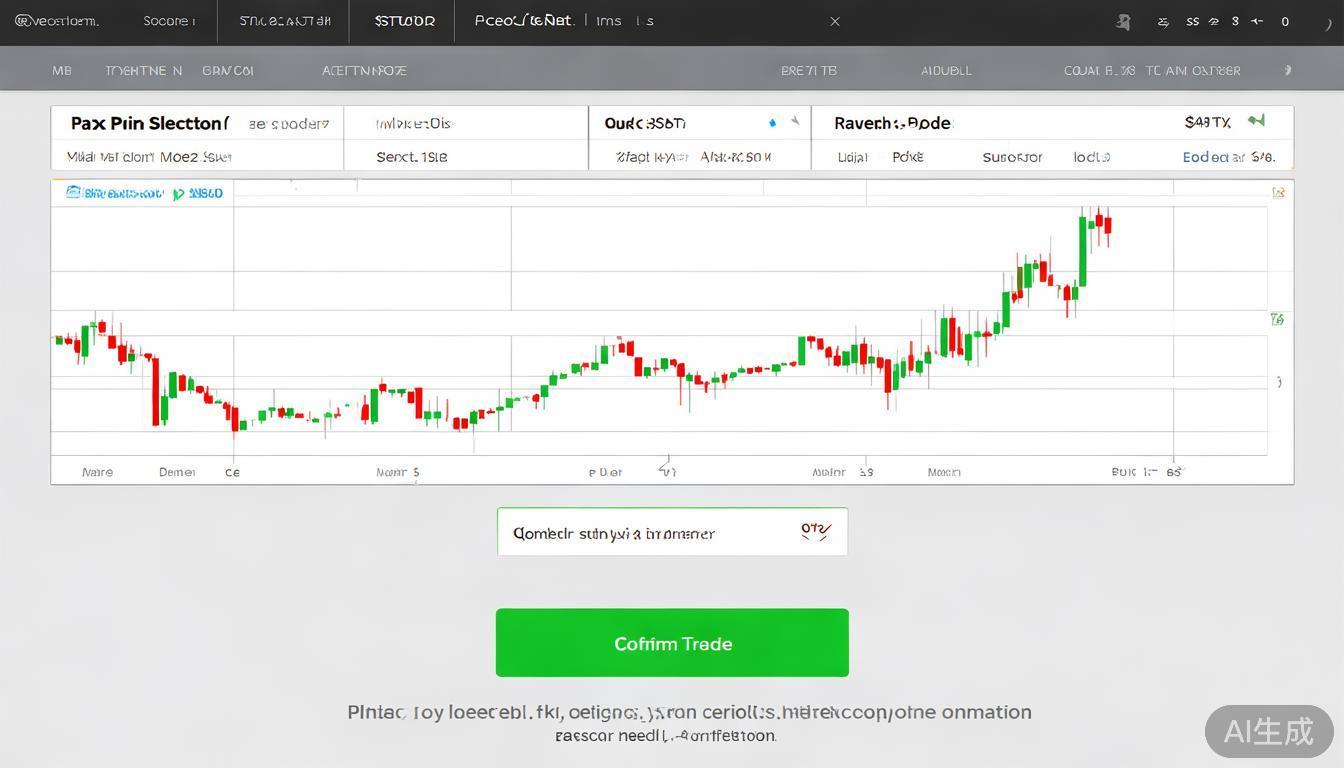Close the tab with the X icon
This screenshot has height=768, width=1344.
(x=835, y=21)
